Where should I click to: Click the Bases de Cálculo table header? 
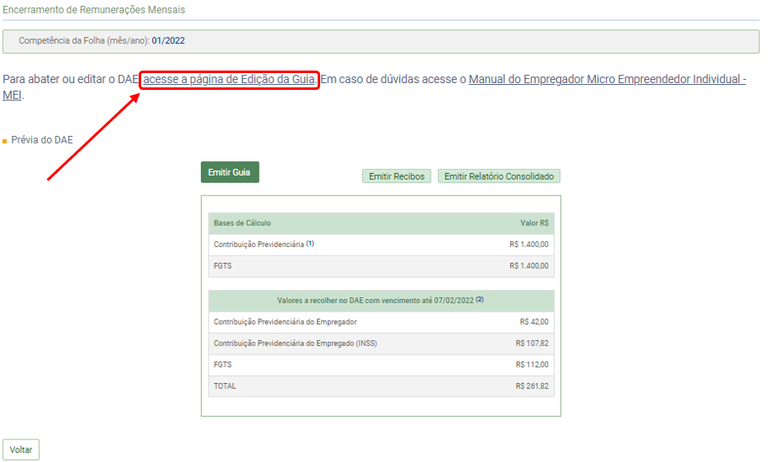point(242,223)
